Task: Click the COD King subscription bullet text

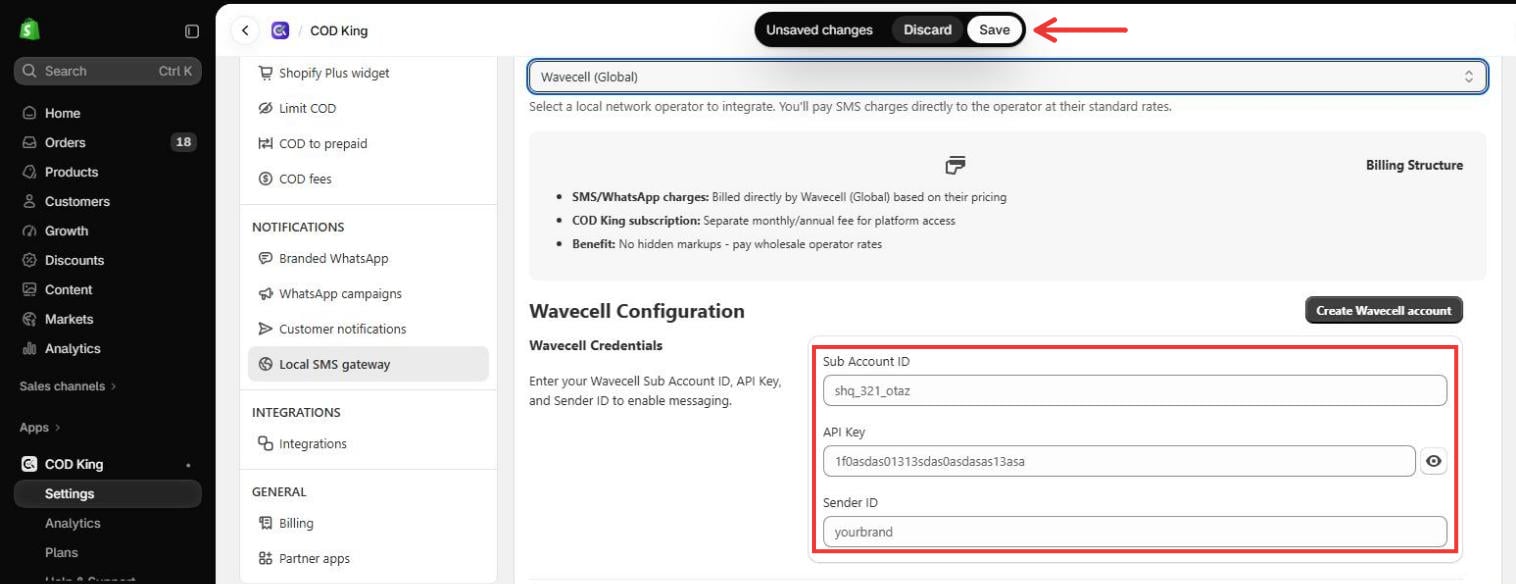Action: click(x=763, y=221)
